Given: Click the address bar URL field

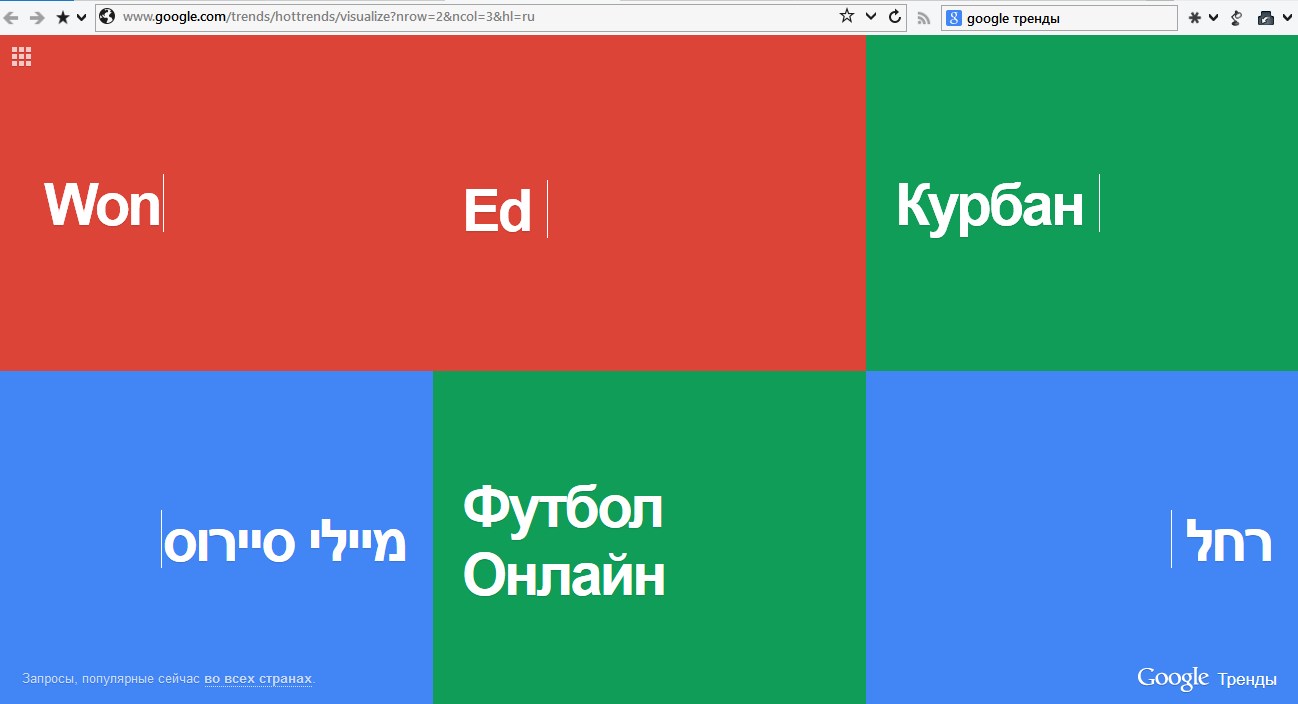Looking at the screenshot, I should pos(470,16).
